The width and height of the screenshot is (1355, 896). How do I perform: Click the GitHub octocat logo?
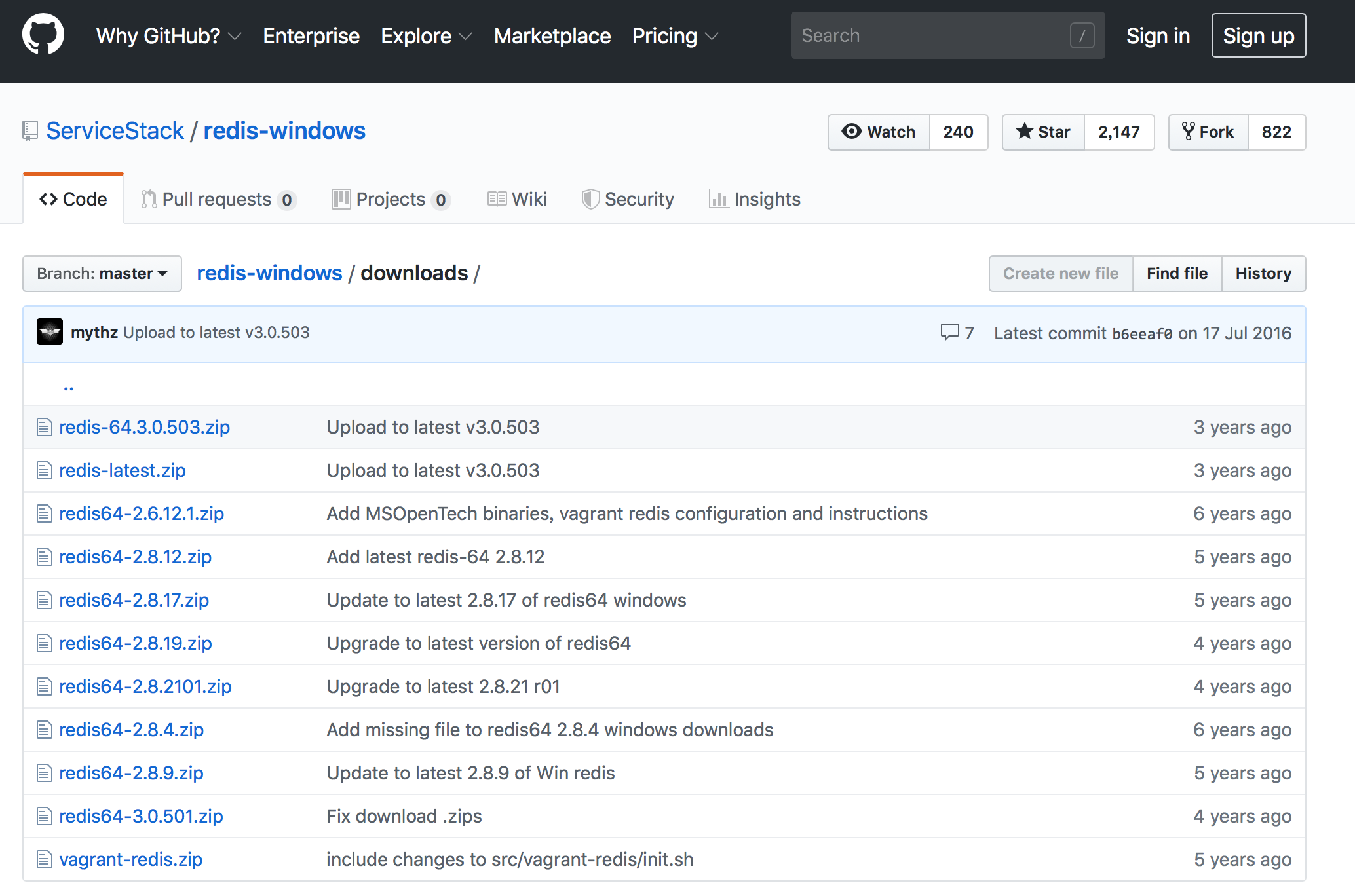coord(43,35)
